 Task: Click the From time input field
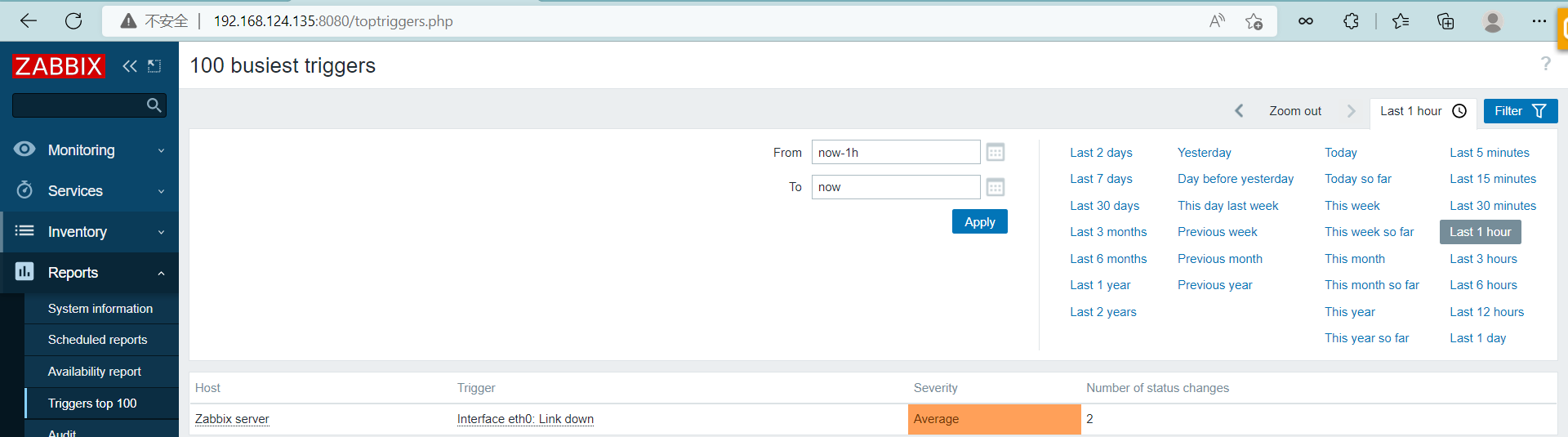point(895,153)
